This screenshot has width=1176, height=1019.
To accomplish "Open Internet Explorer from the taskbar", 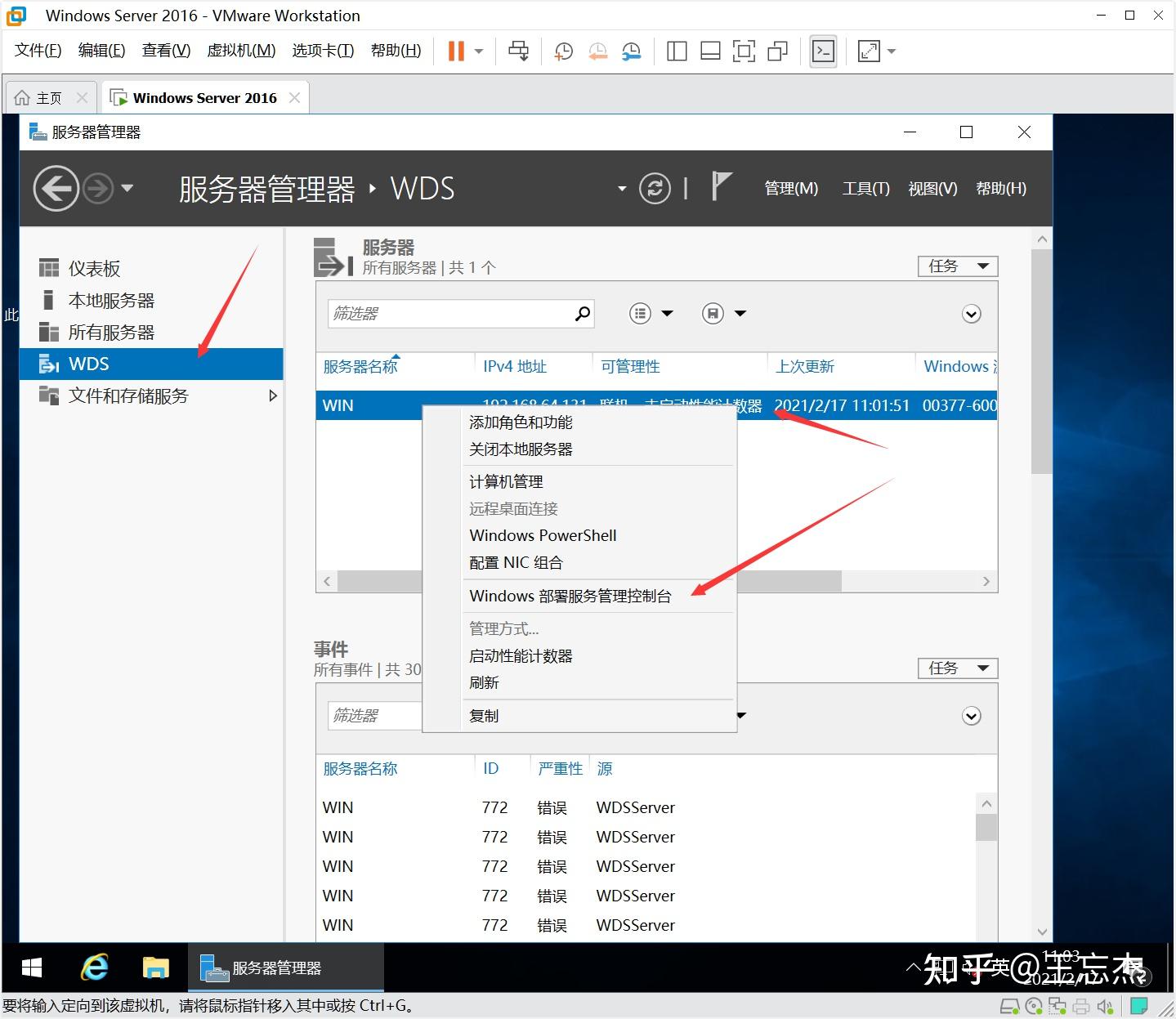I will [93, 968].
